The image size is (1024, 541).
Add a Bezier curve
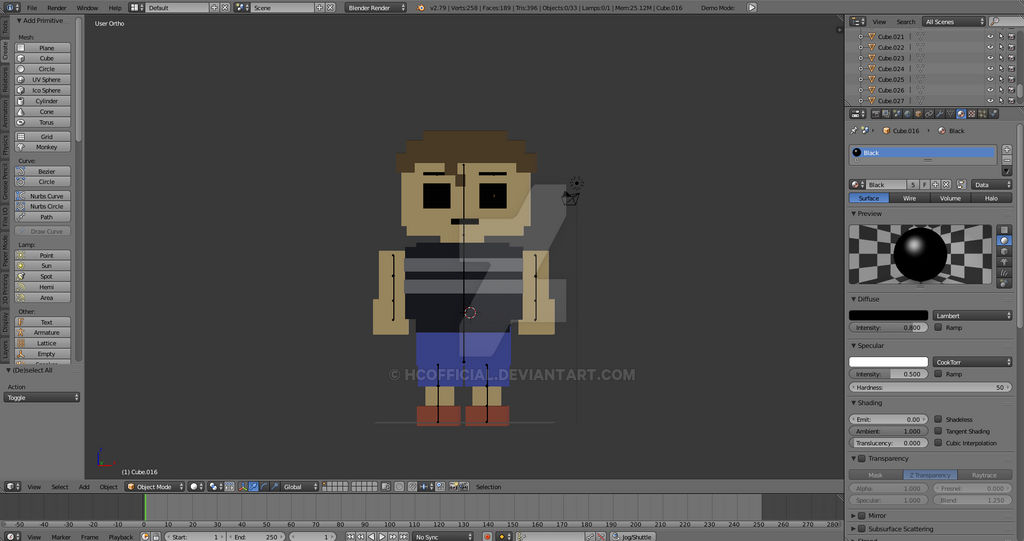pos(42,171)
